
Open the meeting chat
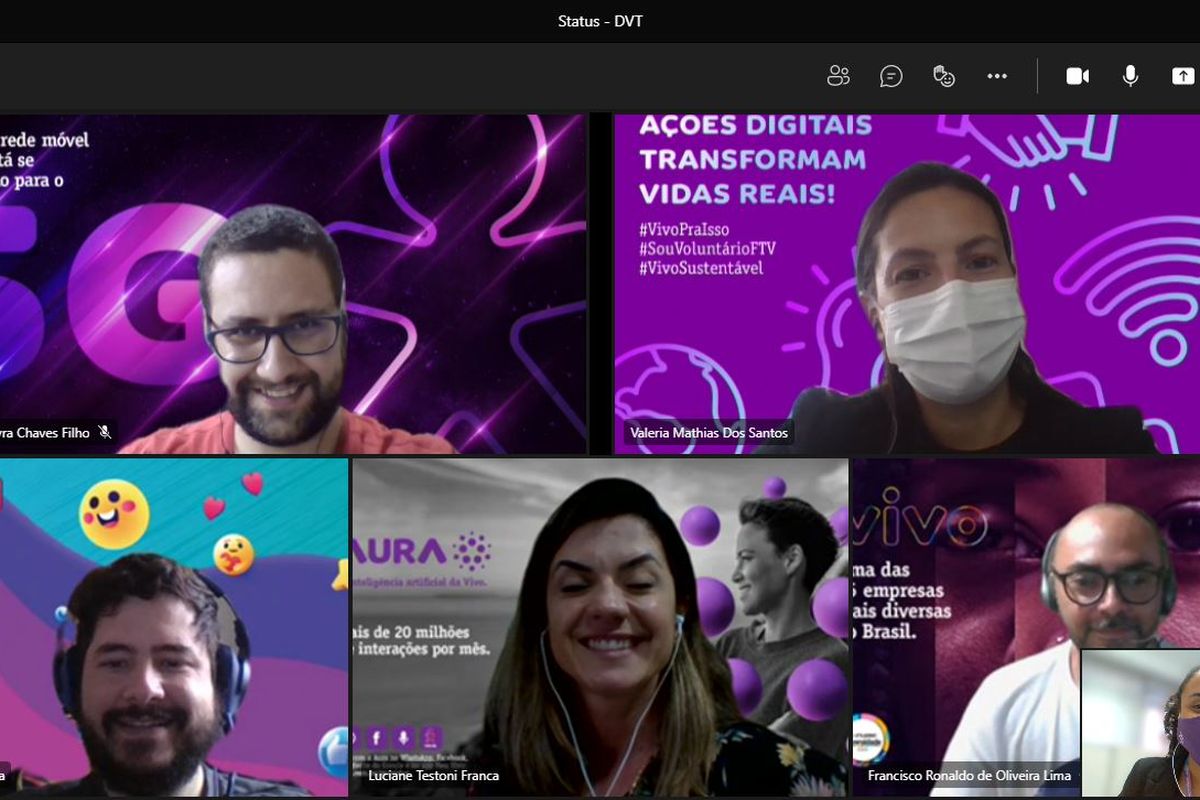[x=891, y=76]
